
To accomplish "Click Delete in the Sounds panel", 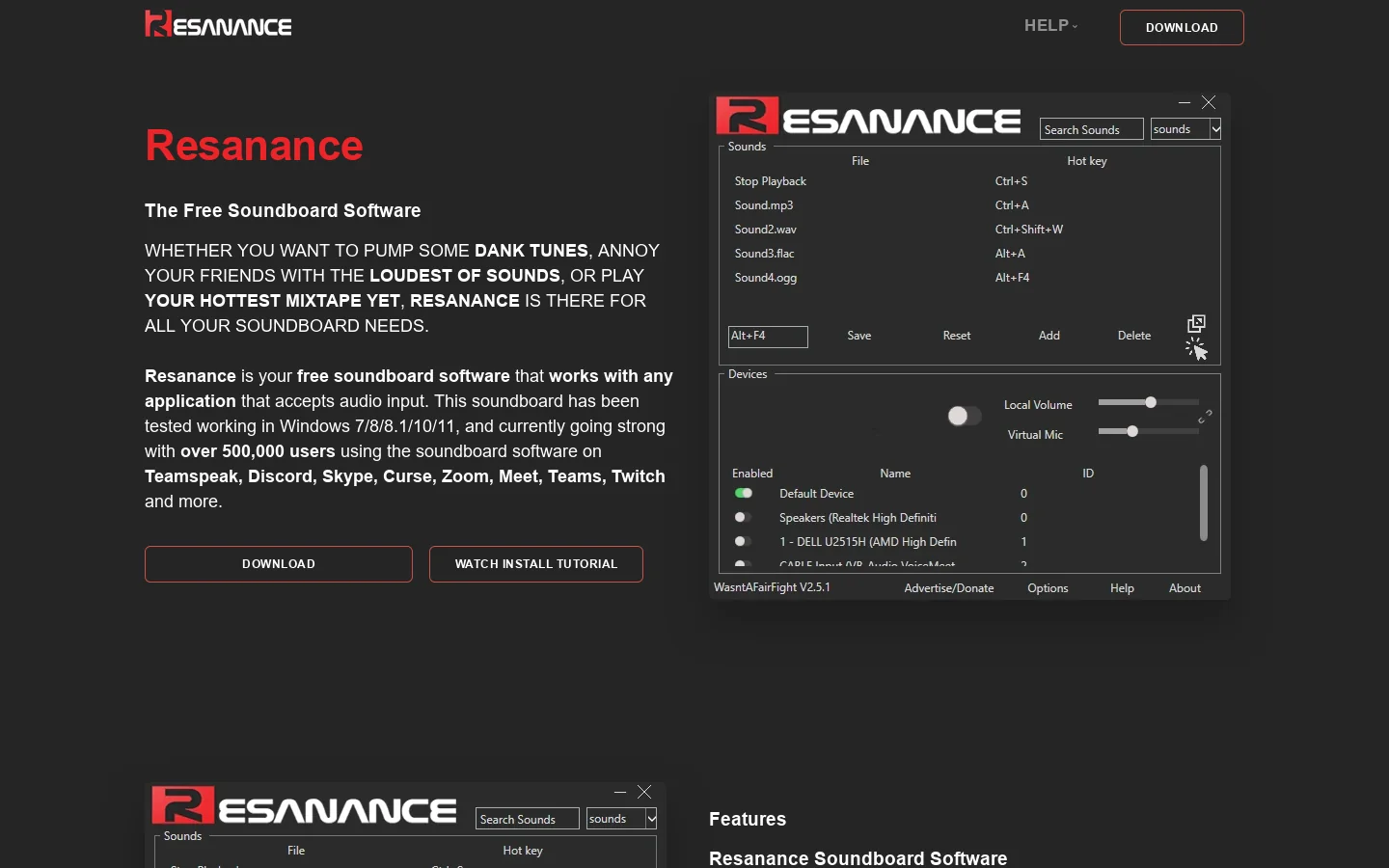I will (1134, 336).
